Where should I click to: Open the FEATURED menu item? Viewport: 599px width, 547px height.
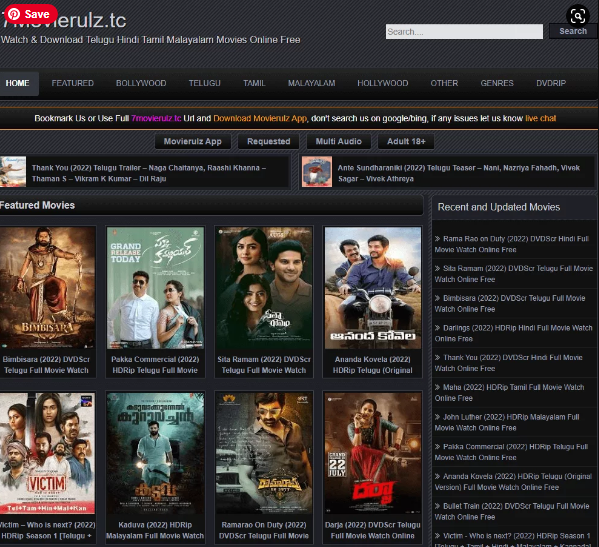73,83
